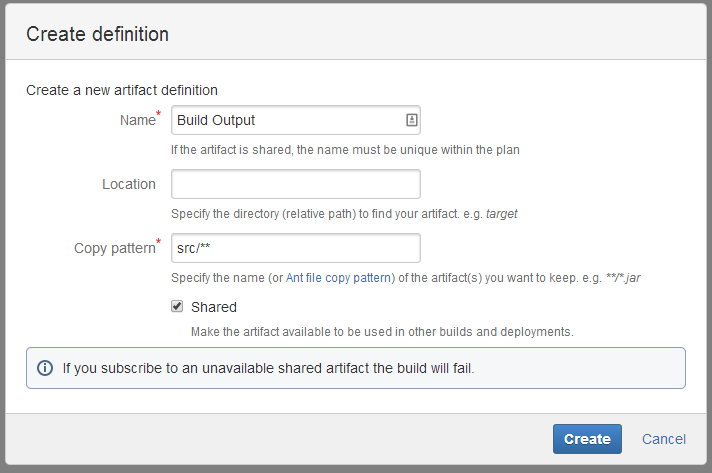Click the Shared checkbox label text
Viewport: 712px width, 473px height.
[x=213, y=307]
